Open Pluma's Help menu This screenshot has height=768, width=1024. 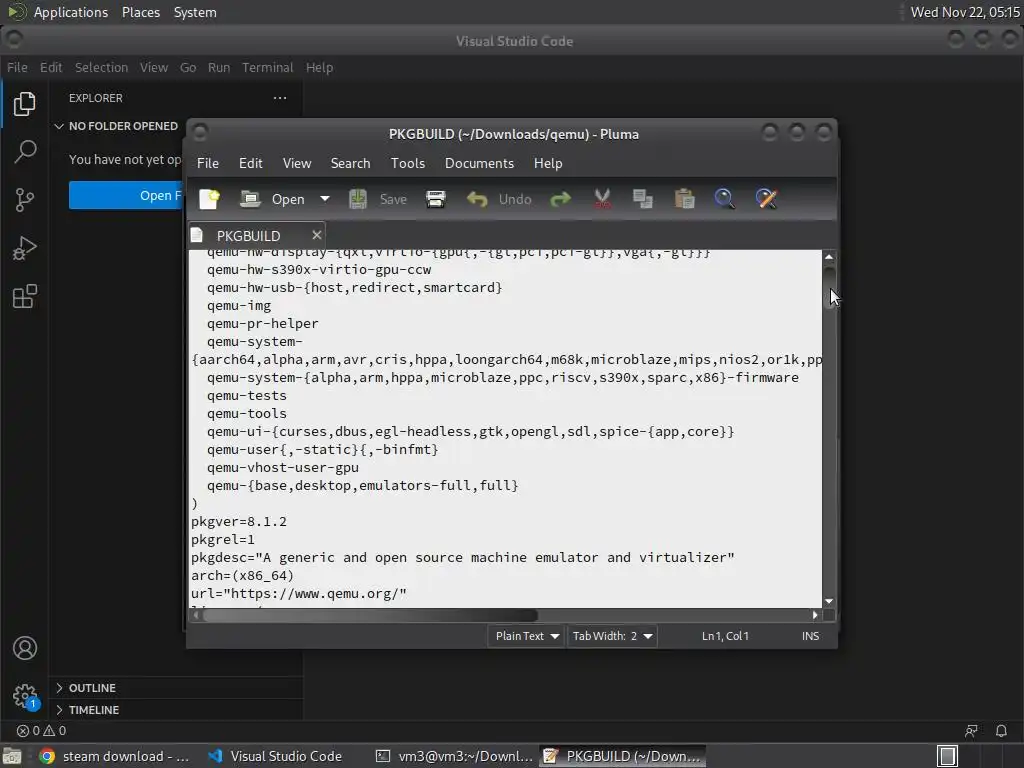[x=548, y=163]
